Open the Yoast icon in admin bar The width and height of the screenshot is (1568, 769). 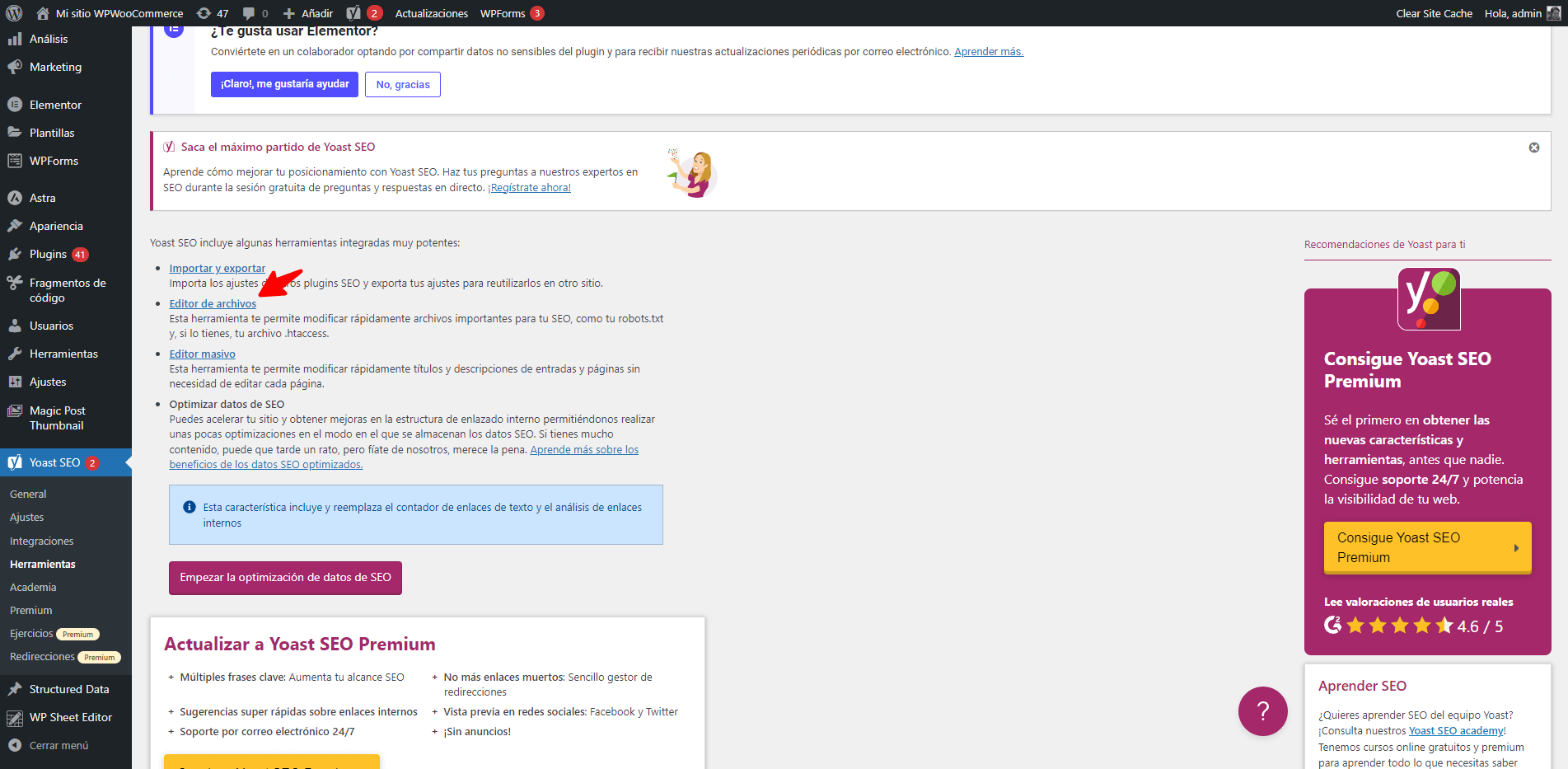pyautogui.click(x=353, y=13)
